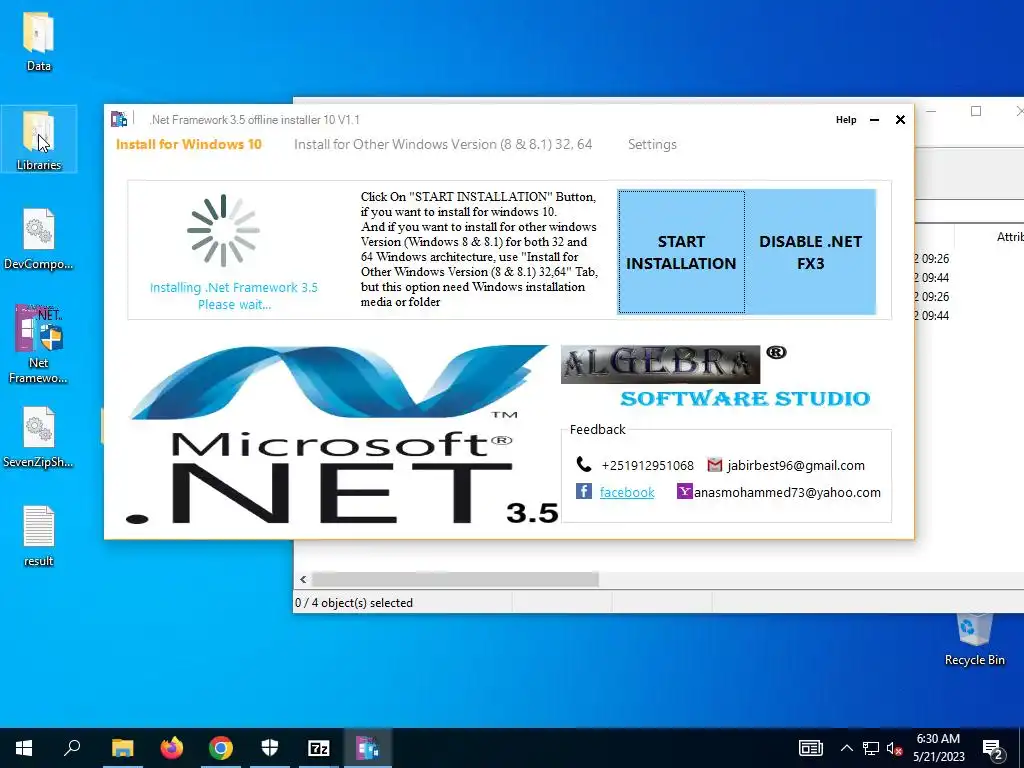Image resolution: width=1024 pixels, height=768 pixels.
Task: Show hidden system tray icons
Action: pyautogui.click(x=846, y=748)
